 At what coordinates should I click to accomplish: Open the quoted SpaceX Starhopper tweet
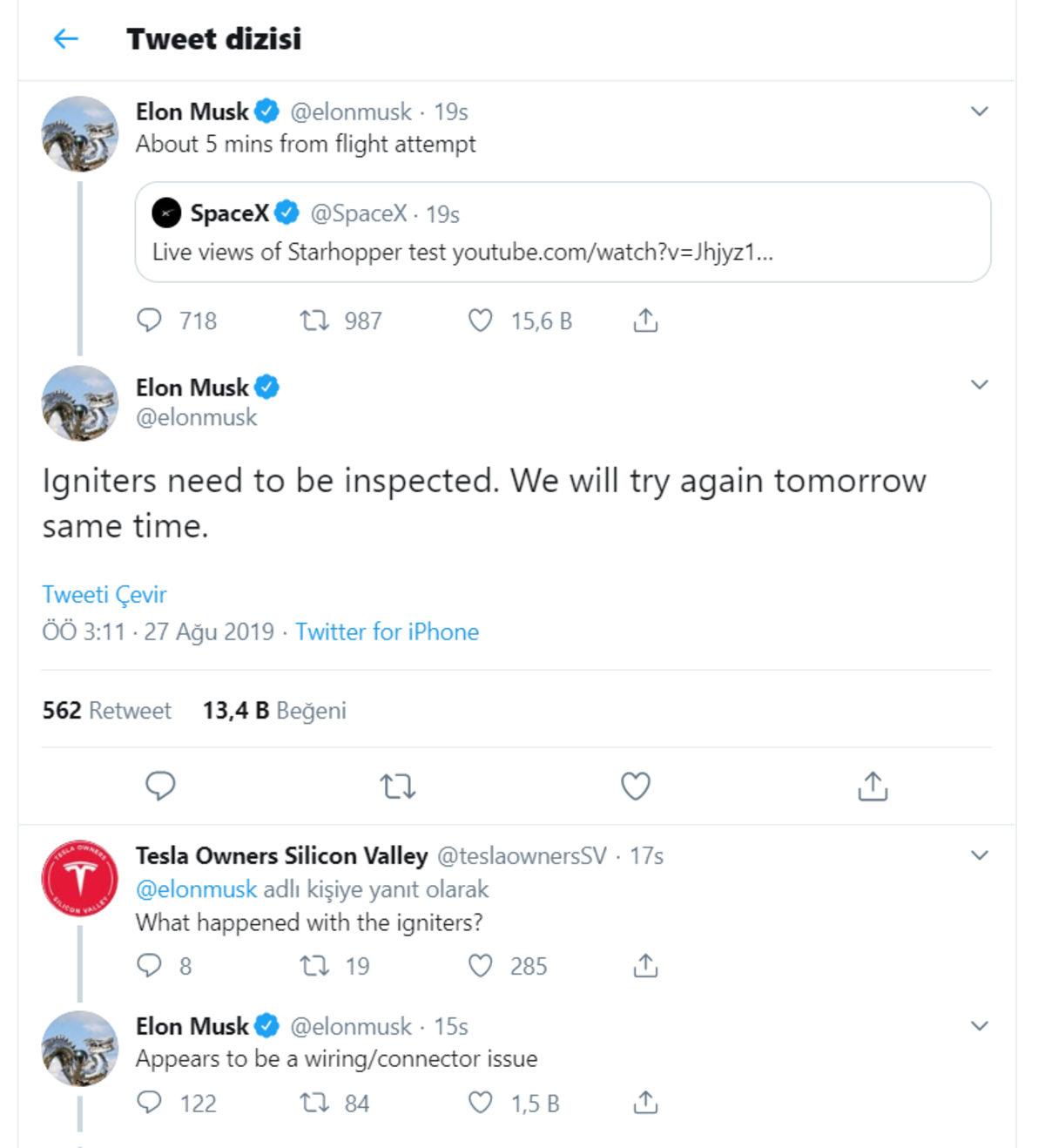[563, 233]
